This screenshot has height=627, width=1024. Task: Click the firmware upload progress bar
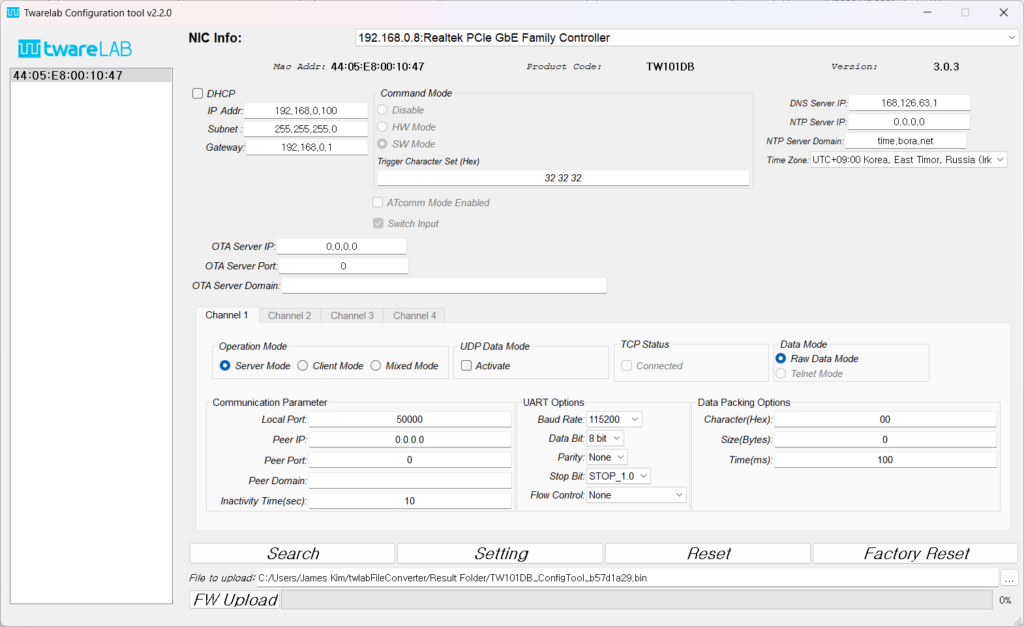637,600
